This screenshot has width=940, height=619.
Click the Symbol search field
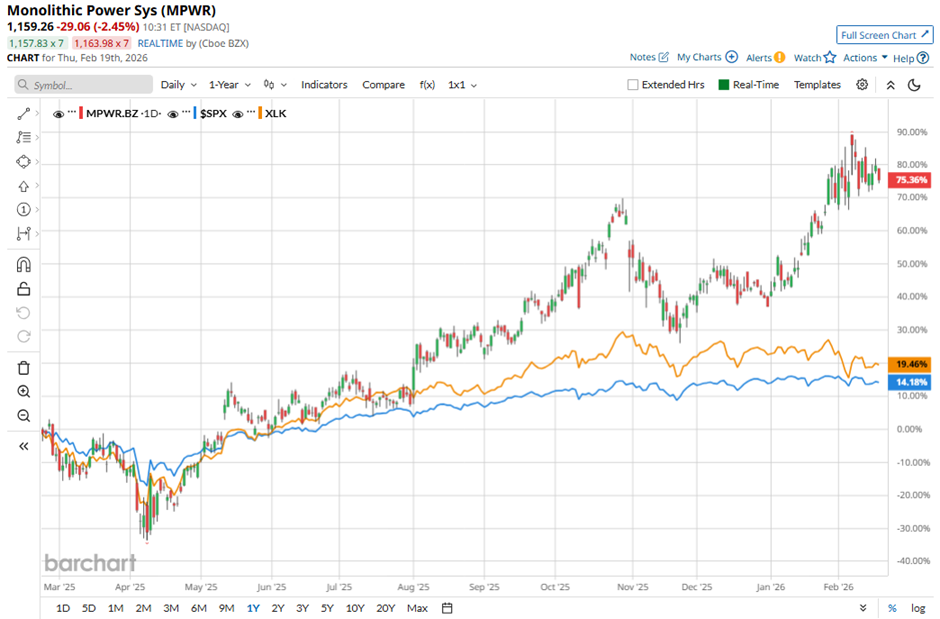pyautogui.click(x=82, y=85)
